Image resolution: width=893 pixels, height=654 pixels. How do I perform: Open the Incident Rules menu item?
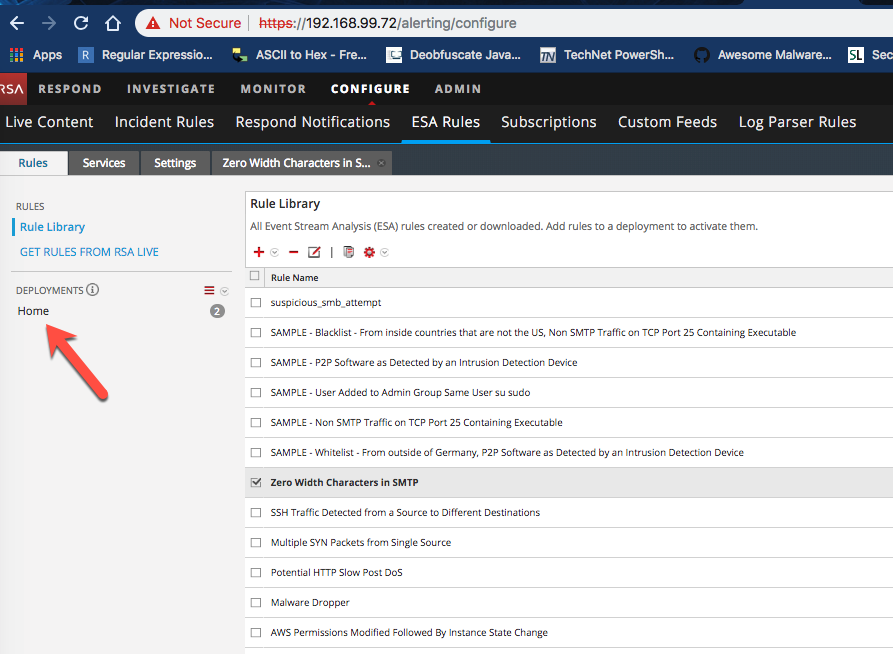[164, 122]
